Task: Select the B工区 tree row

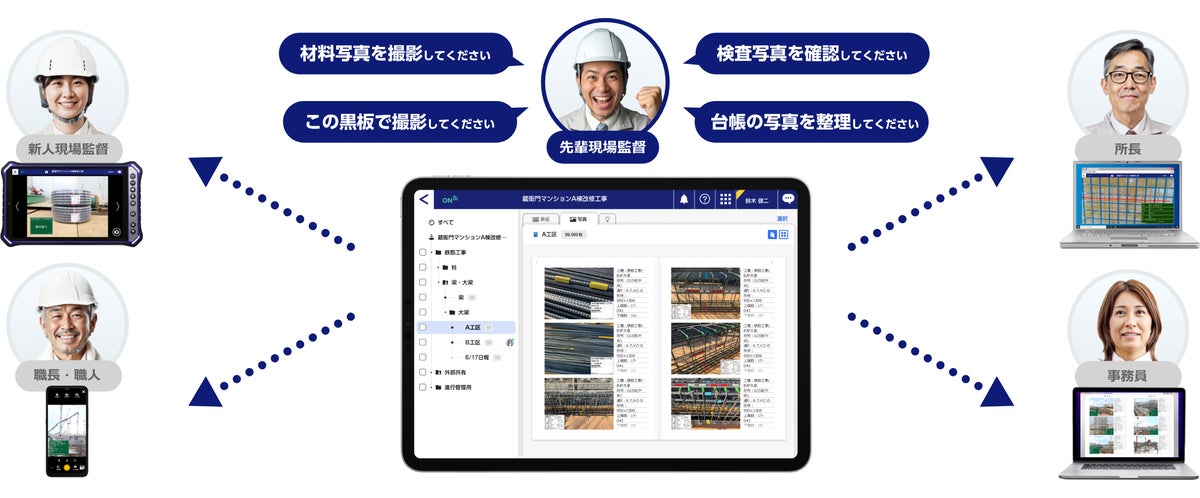Action: pyautogui.click(x=466, y=342)
